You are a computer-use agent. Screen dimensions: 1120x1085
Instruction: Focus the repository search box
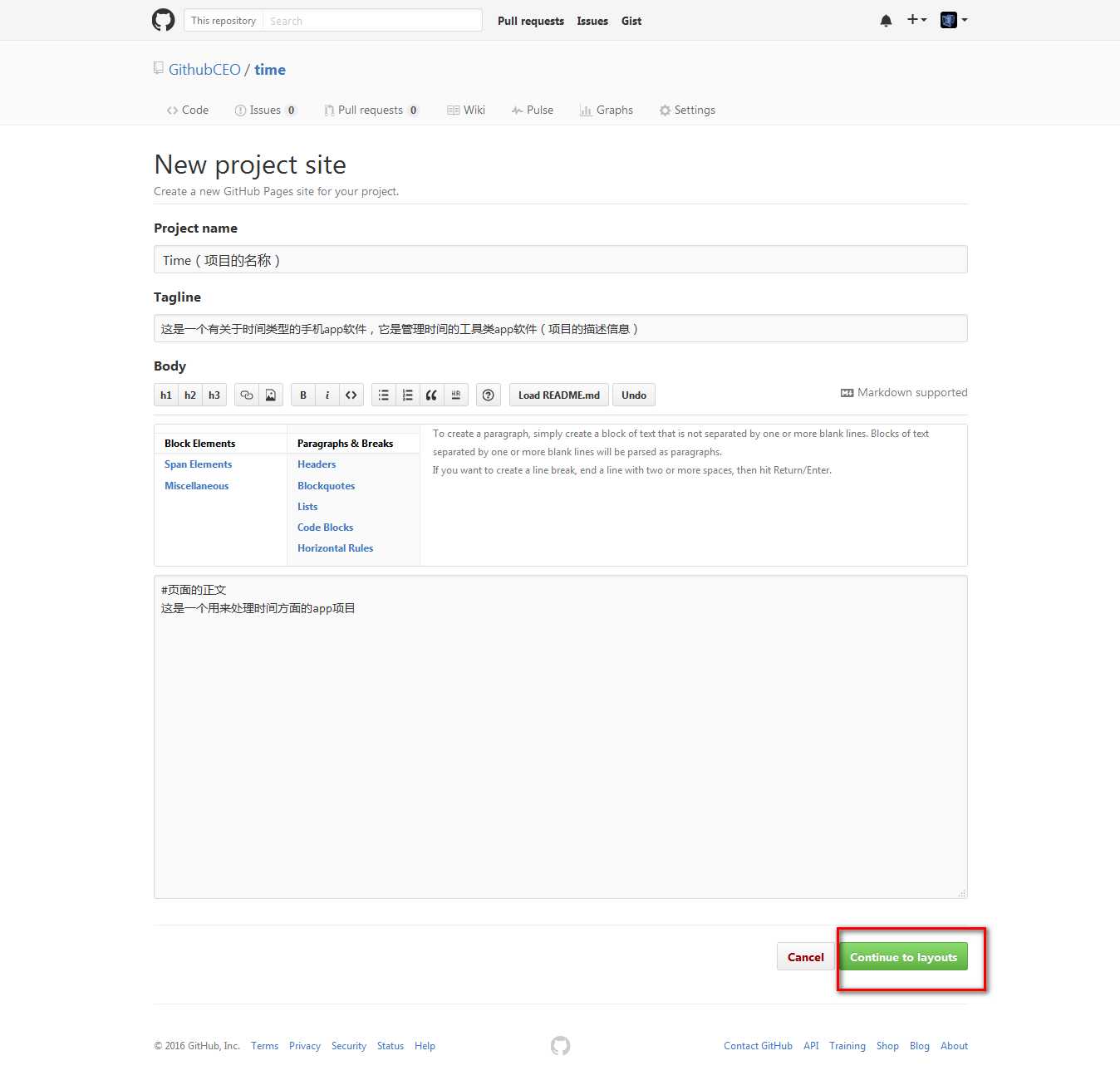click(371, 20)
